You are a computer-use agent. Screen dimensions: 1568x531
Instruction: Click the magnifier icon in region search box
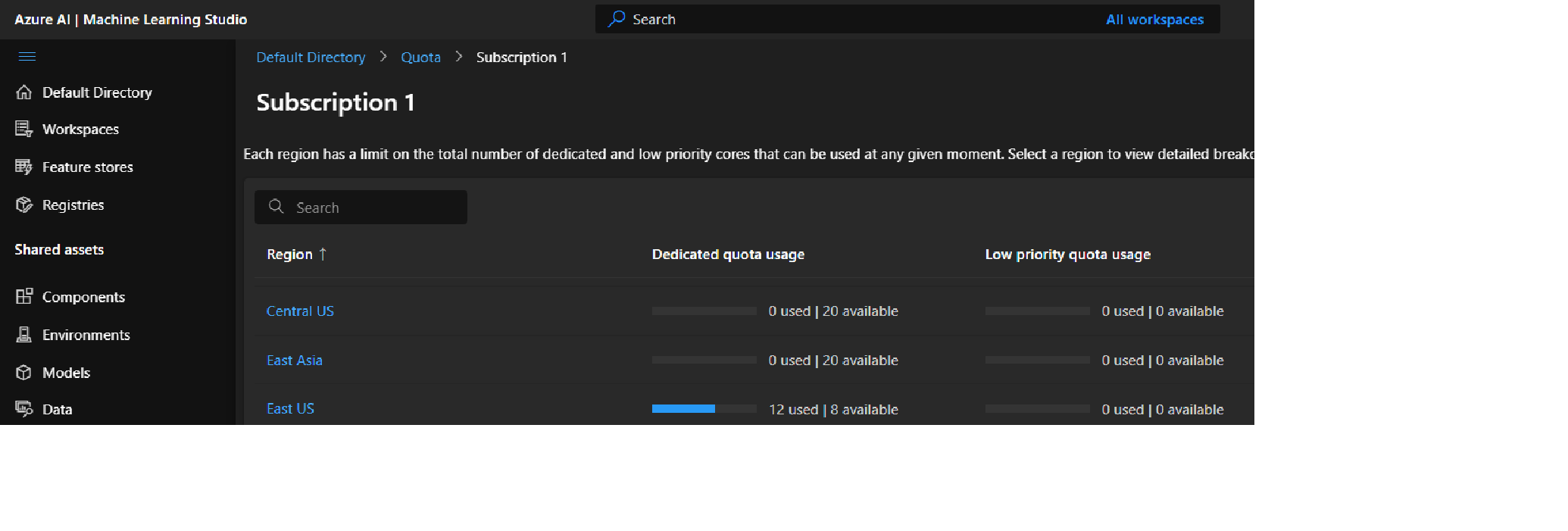tap(276, 207)
